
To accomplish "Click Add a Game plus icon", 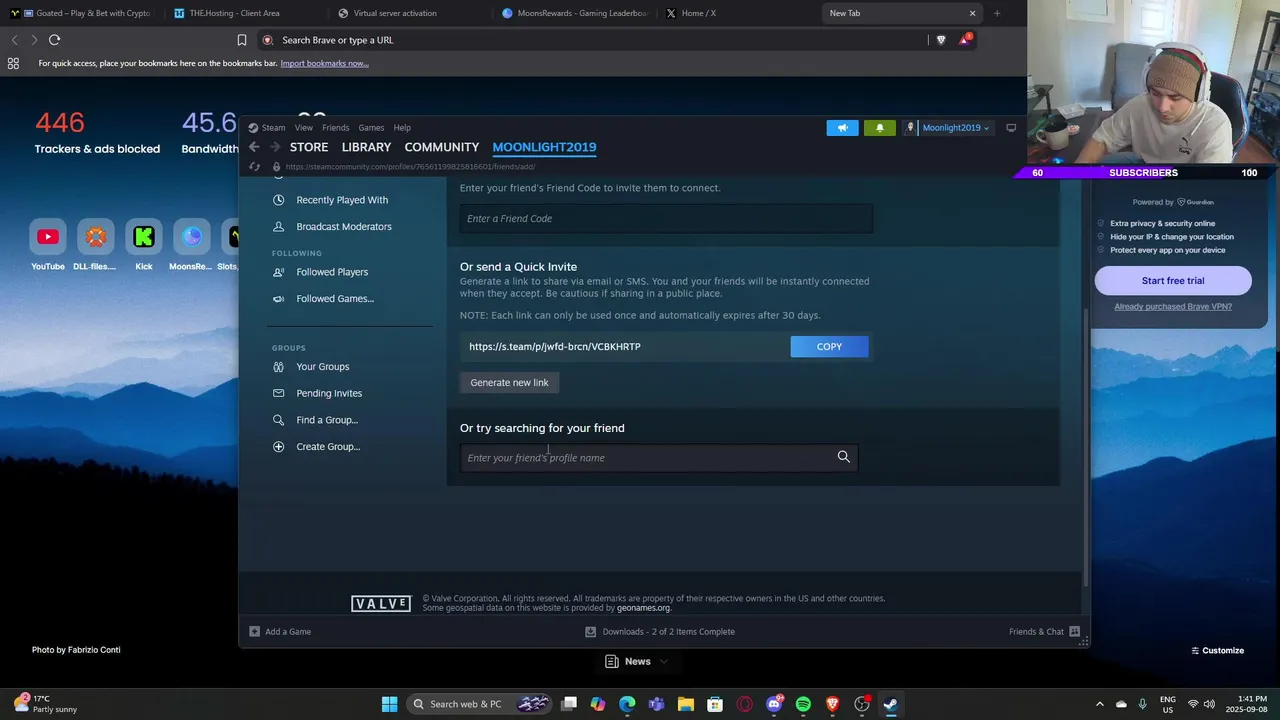I will pyautogui.click(x=254, y=632).
